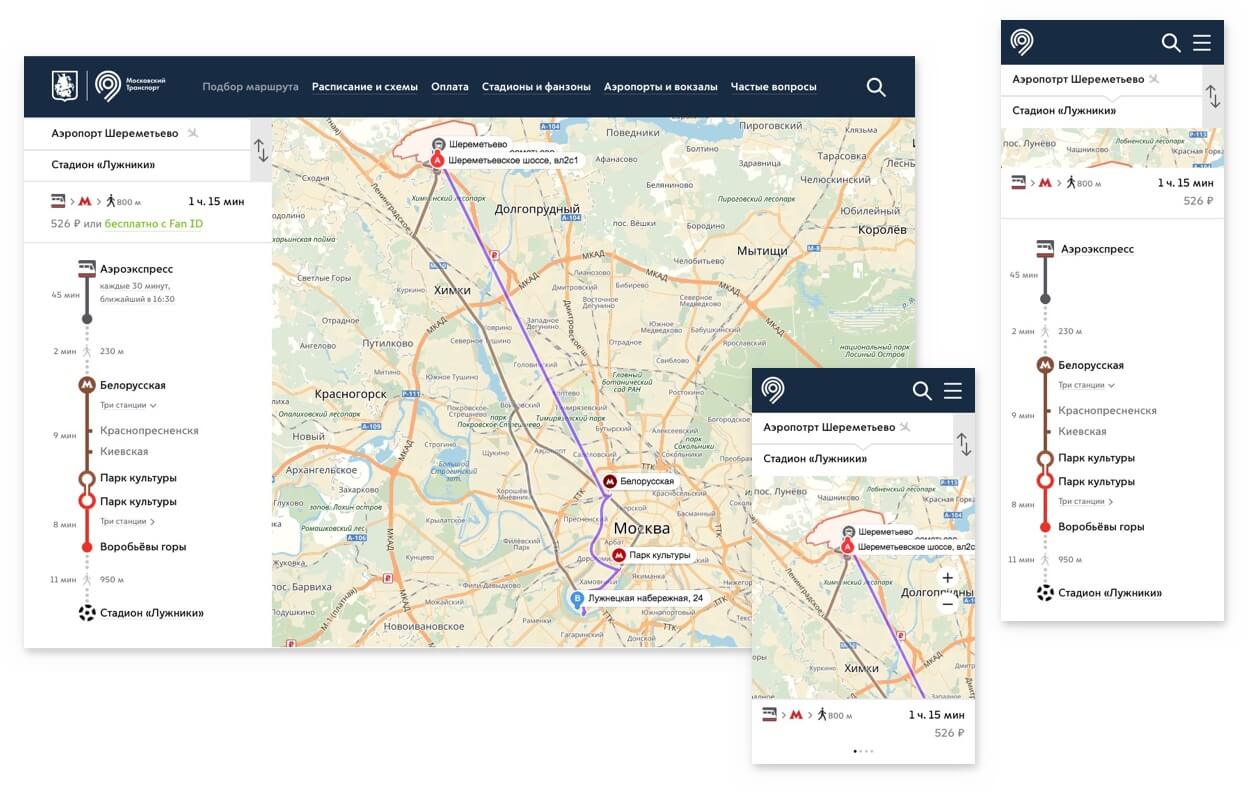
Task: Swap route direction in lower mobile view
Action: click(963, 444)
